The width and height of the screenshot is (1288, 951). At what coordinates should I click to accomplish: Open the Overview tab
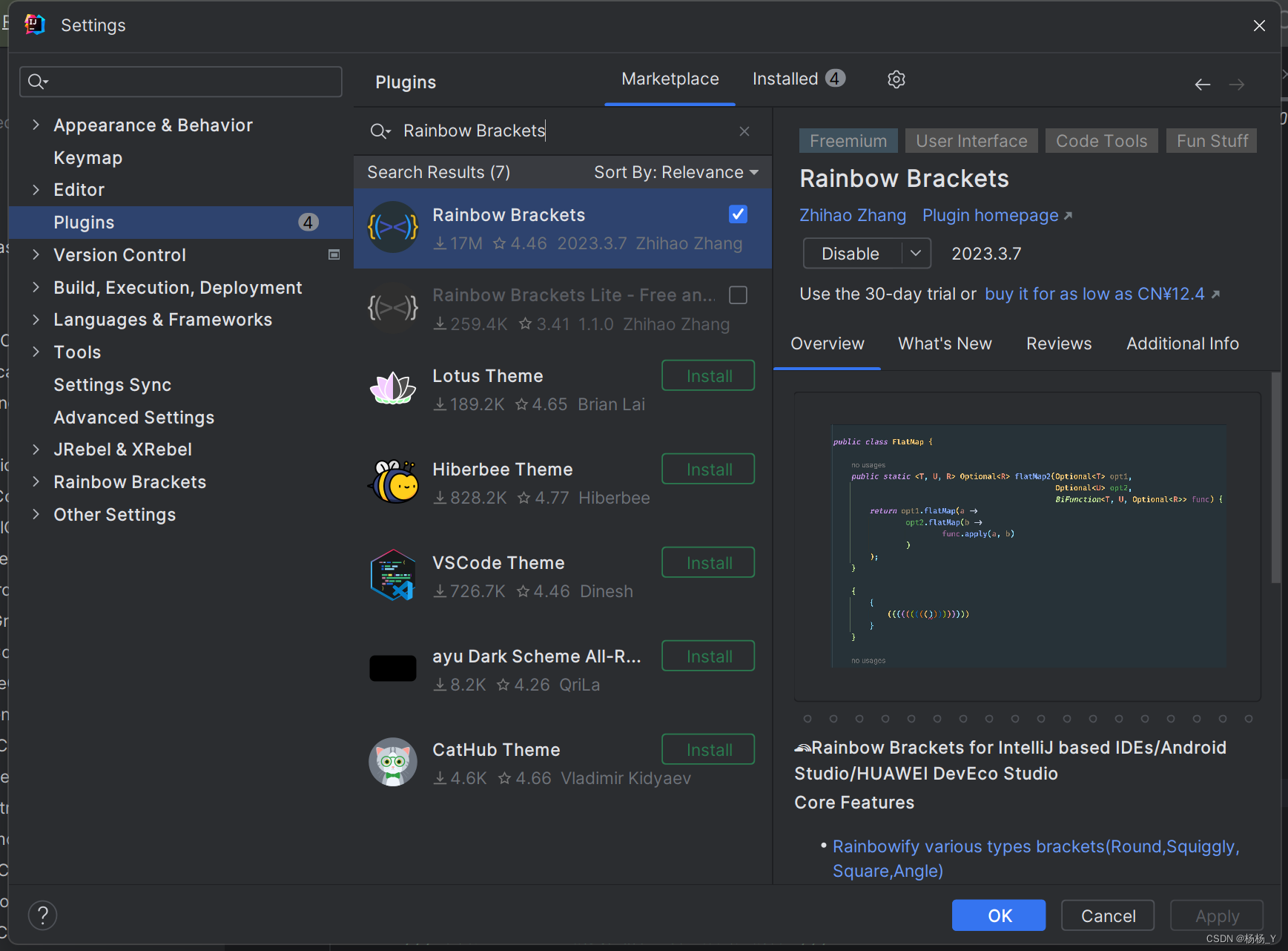(x=828, y=343)
